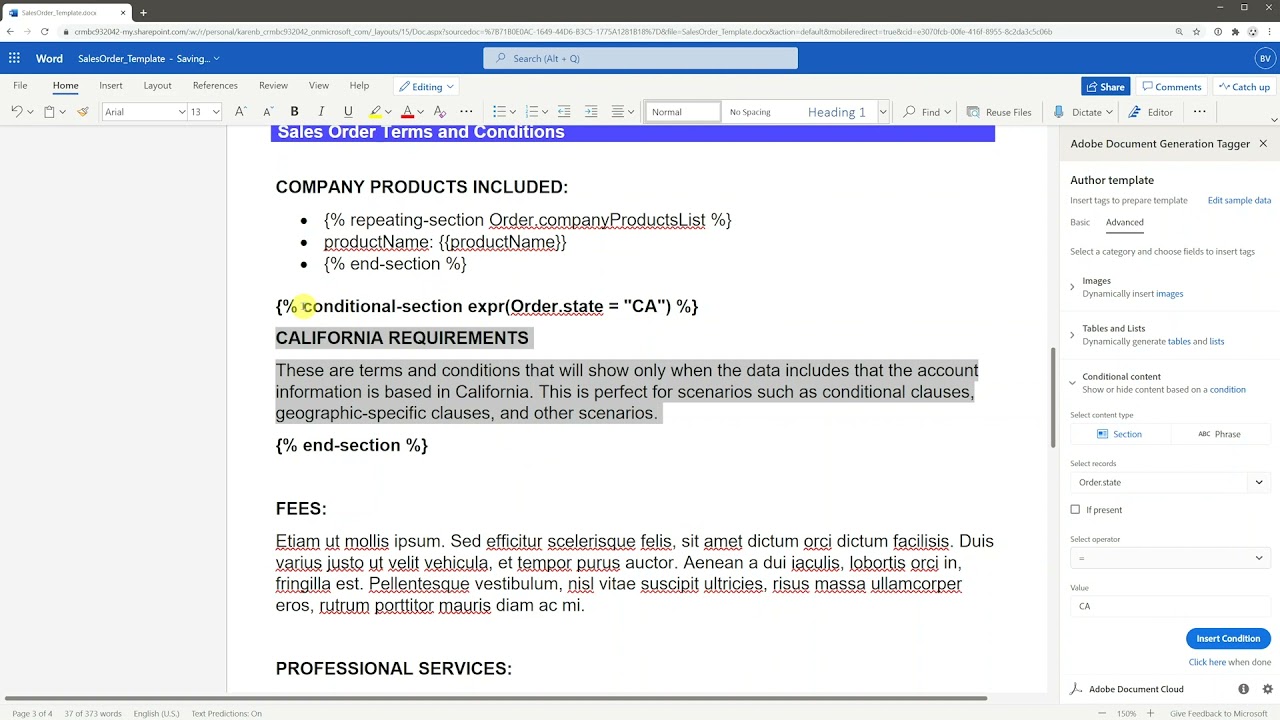The width and height of the screenshot is (1280, 720).
Task: Click the Paste clipboard icon
Action: (x=49, y=112)
